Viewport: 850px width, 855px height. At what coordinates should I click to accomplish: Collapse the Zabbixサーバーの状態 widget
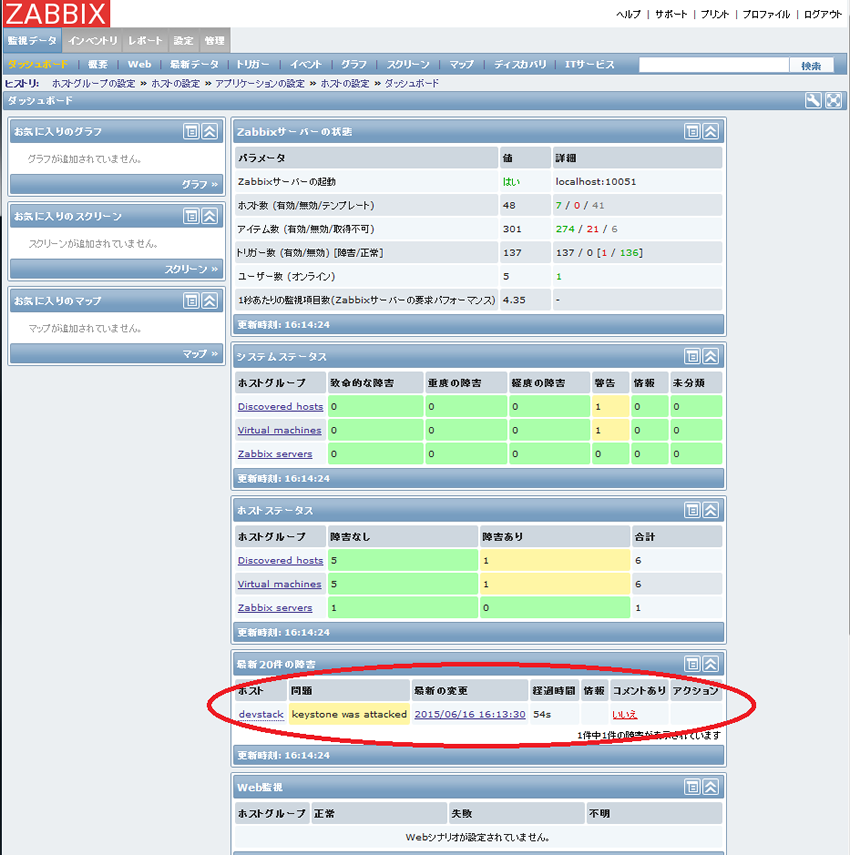tap(710, 131)
